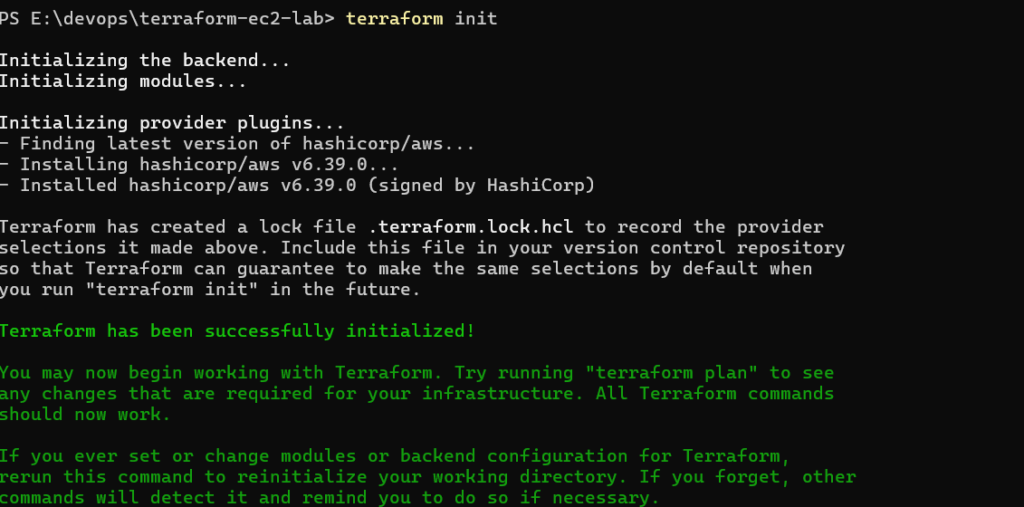Select the "Initializing the backend..." line
This screenshot has width=1024, height=507.
(x=145, y=61)
